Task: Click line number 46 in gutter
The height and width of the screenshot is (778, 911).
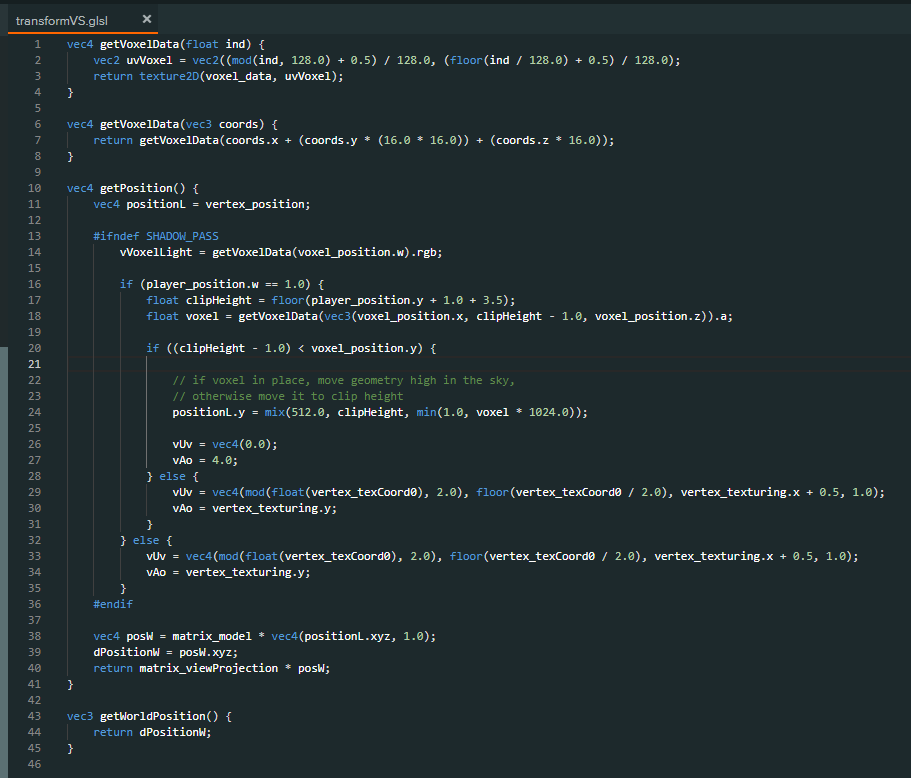Action: pos(35,765)
